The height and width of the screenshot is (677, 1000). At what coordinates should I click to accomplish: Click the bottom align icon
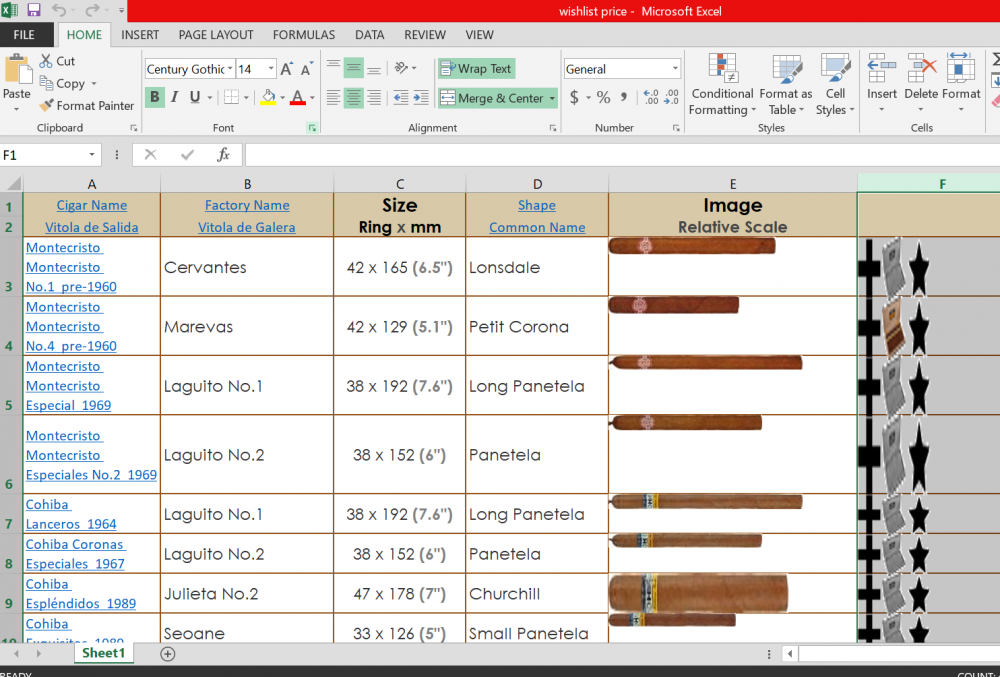374,68
